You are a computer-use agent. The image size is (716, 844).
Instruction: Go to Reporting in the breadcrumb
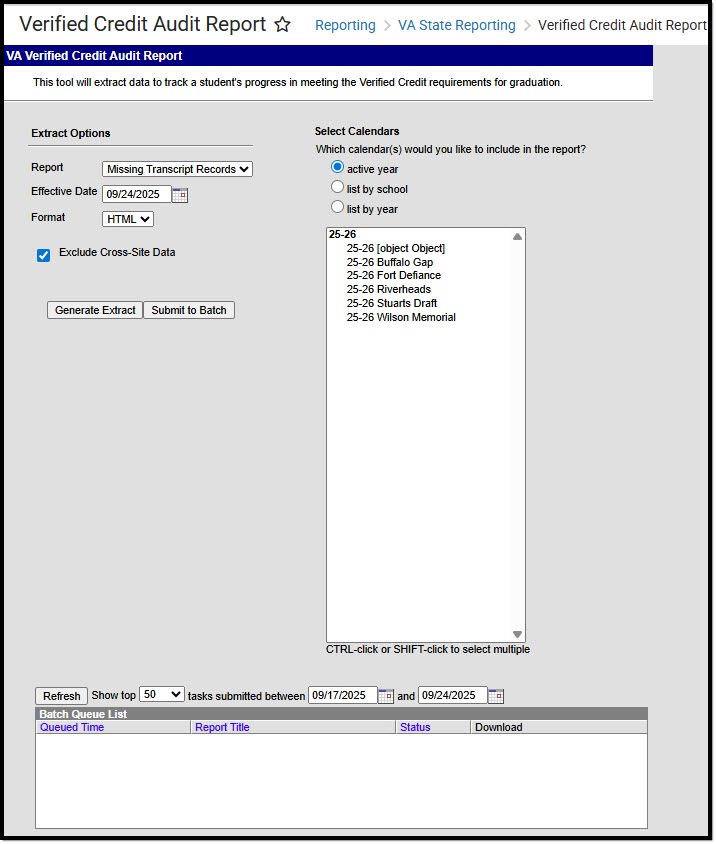(x=345, y=25)
